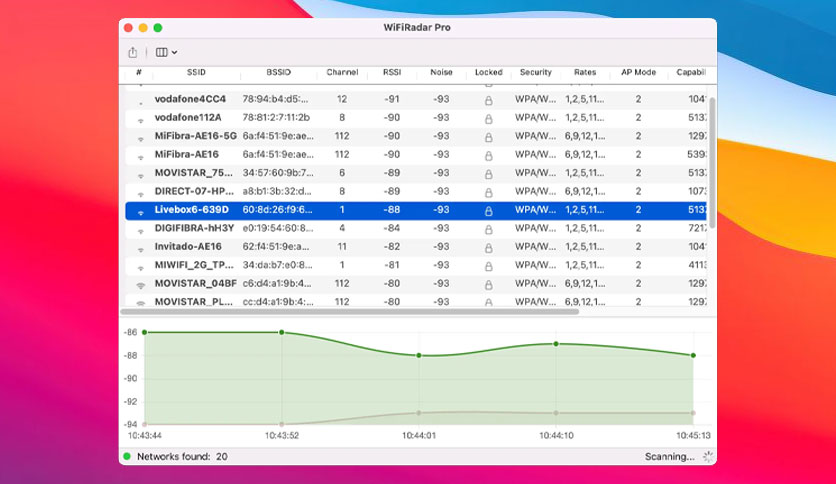This screenshot has height=484, width=836.
Task: Click Networks found: 20 status text
Action: click(x=182, y=457)
